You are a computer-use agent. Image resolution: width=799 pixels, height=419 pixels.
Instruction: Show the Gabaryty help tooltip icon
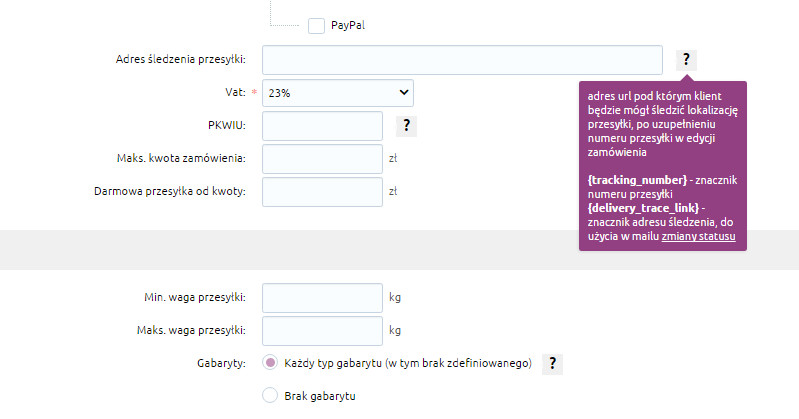(552, 363)
